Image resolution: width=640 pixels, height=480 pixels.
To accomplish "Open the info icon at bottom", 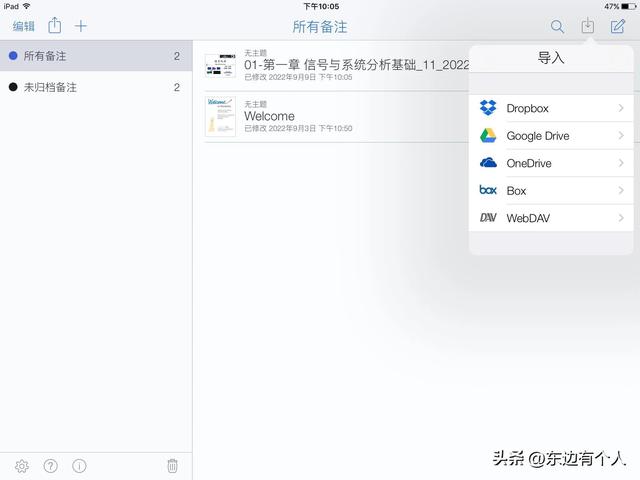I will (79, 466).
